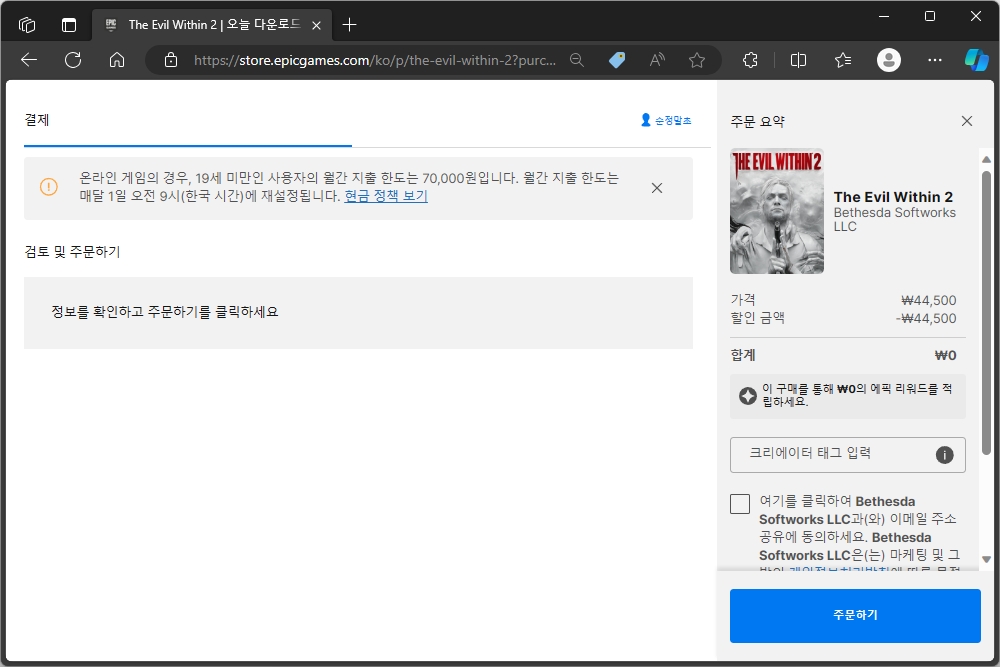Toggle split screen view
Viewport: 1000px width, 667px height.
798,61
